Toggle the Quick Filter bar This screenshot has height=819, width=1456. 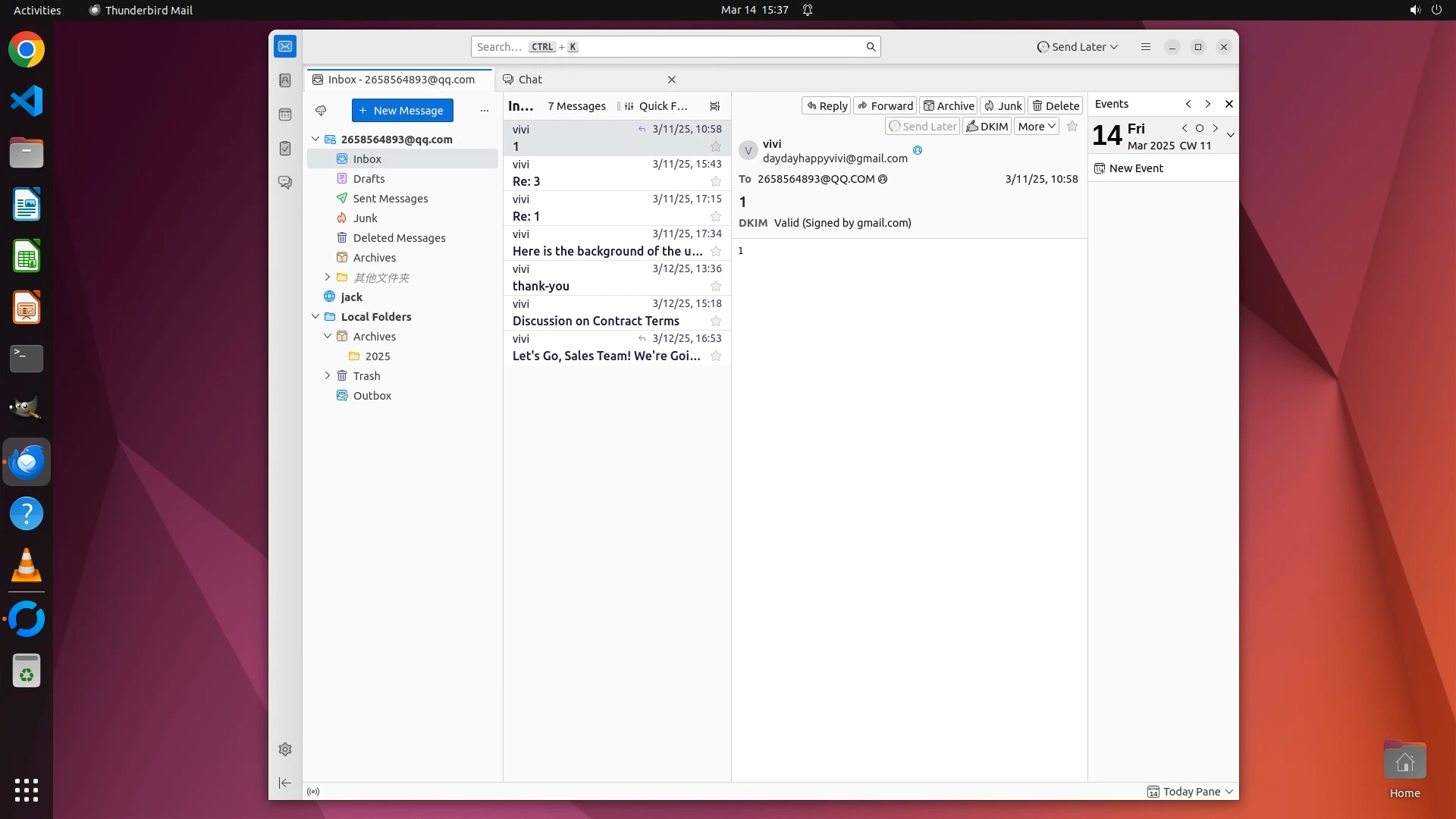point(656,106)
